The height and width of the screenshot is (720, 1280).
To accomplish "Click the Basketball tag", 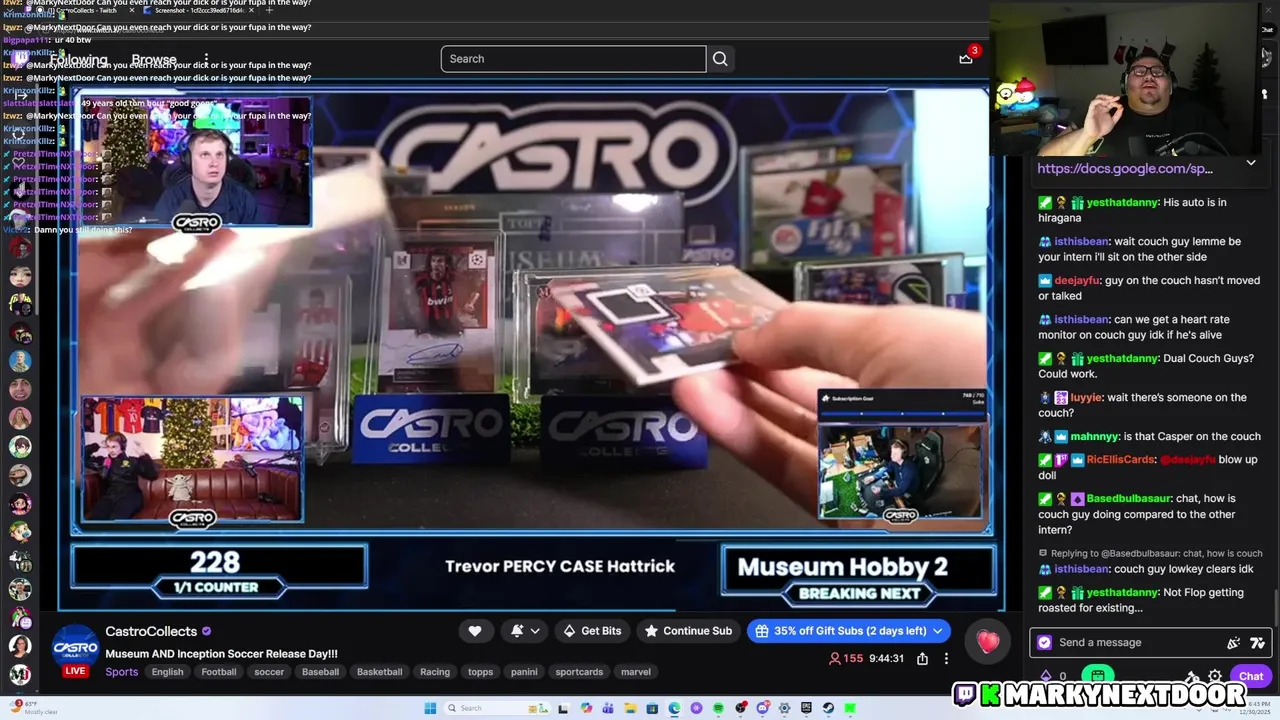I will pos(380,672).
